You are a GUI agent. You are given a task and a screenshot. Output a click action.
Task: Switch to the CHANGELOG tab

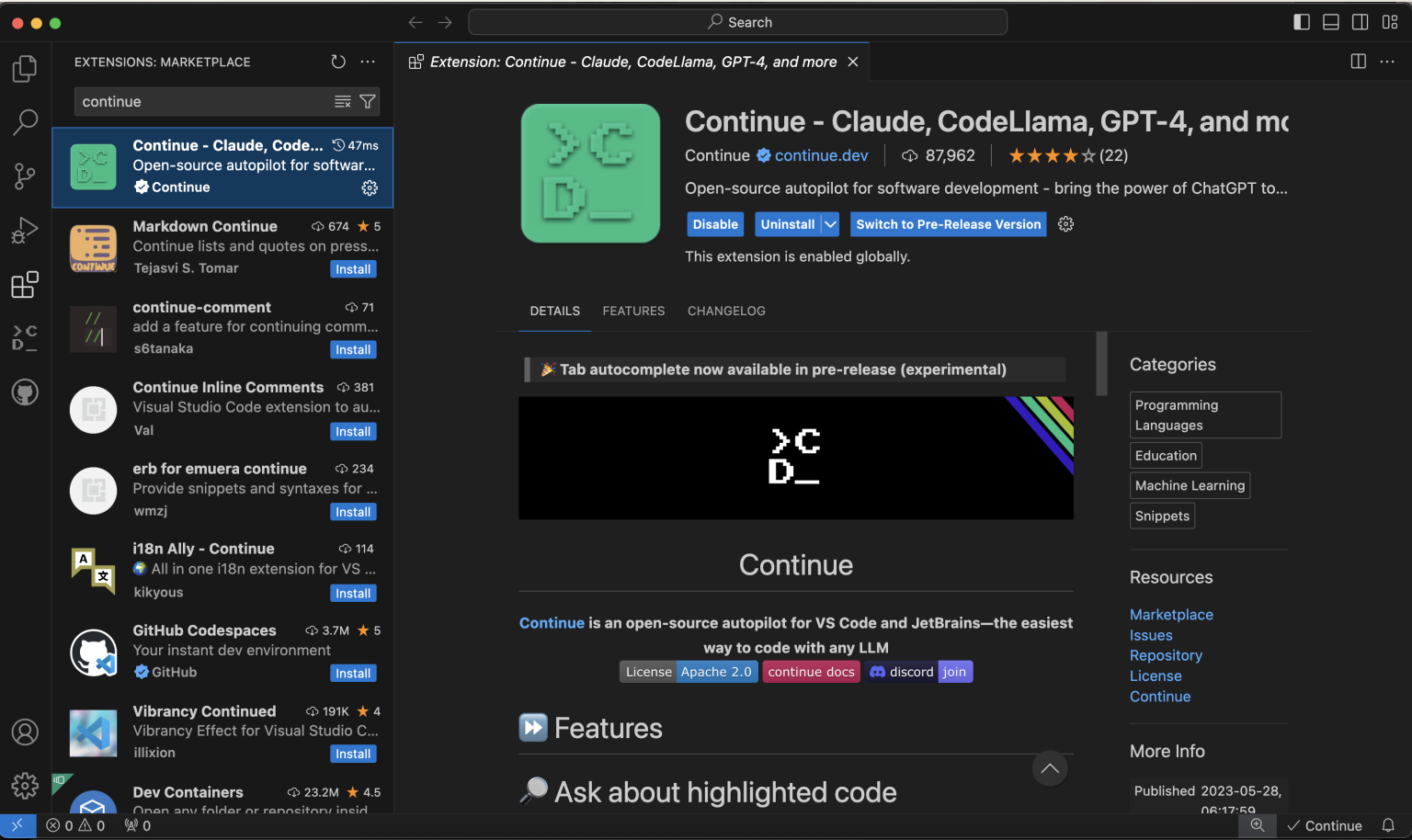726,311
